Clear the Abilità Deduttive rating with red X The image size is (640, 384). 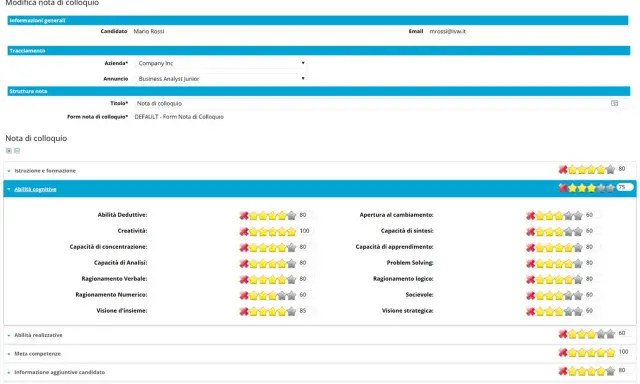(244, 215)
